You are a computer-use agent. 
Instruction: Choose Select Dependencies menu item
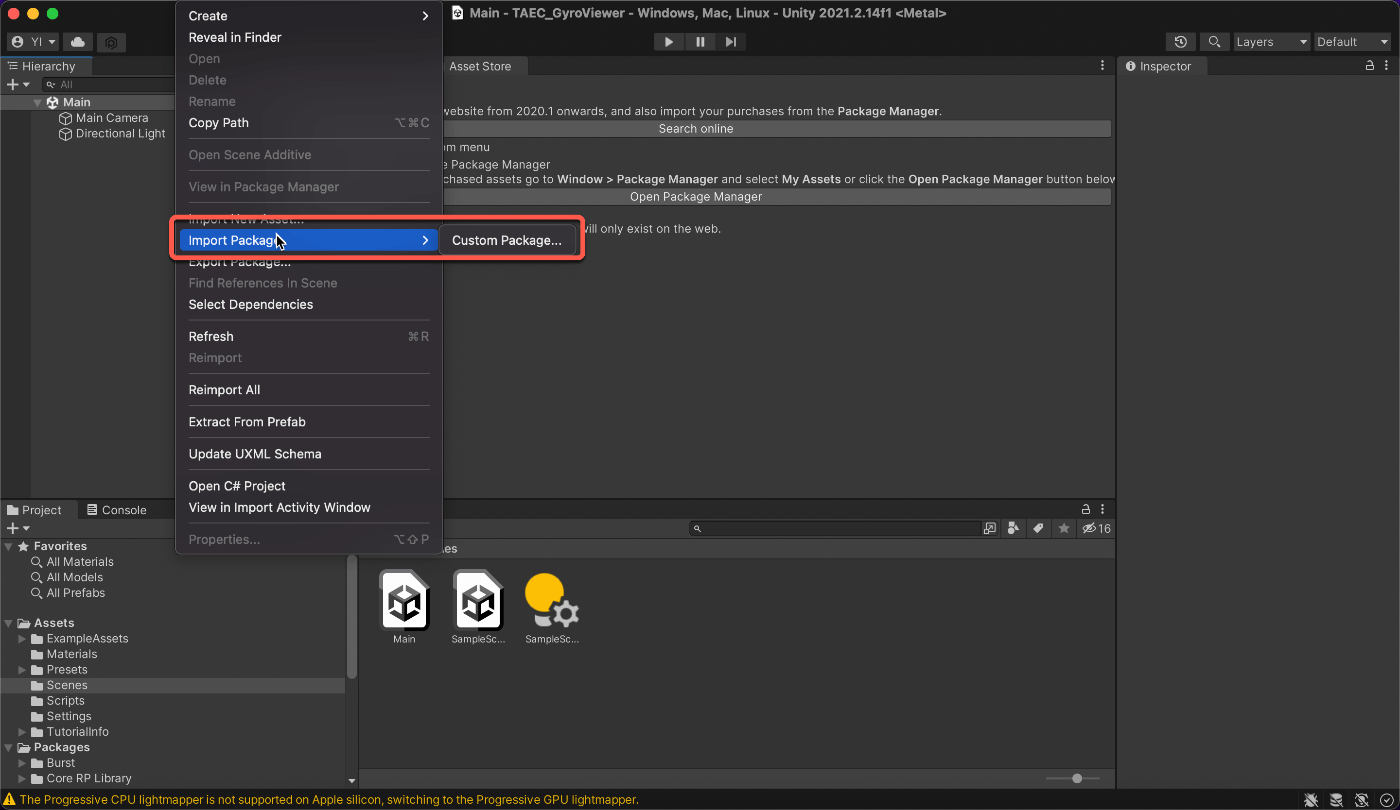coord(309,305)
